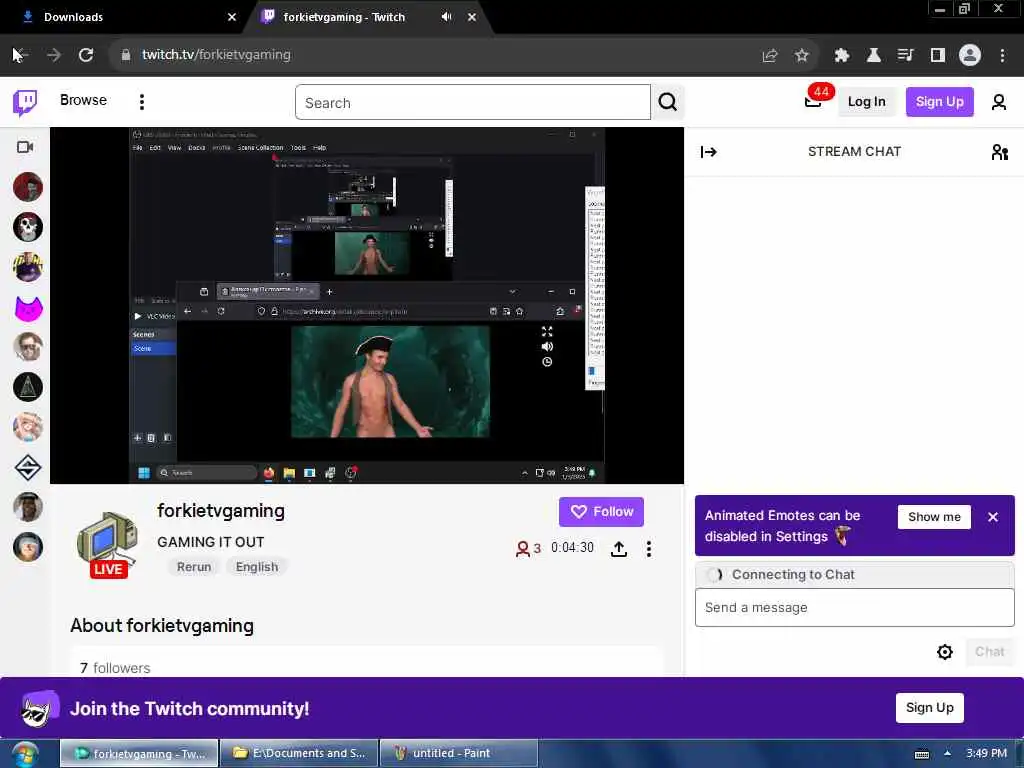Click the Twitch logo home icon
1024x768 pixels.
pos(25,102)
